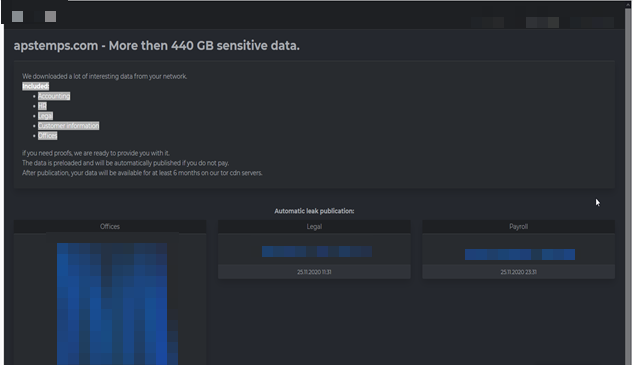Open the 'Legal' card header
This screenshot has width=633, height=365.
point(314,227)
